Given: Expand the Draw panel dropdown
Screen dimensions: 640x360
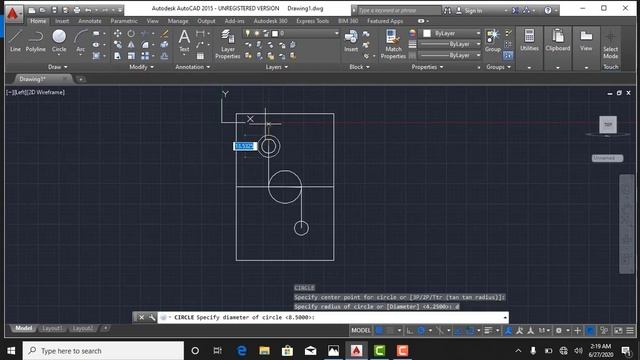Looking at the screenshot, I should point(58,67).
